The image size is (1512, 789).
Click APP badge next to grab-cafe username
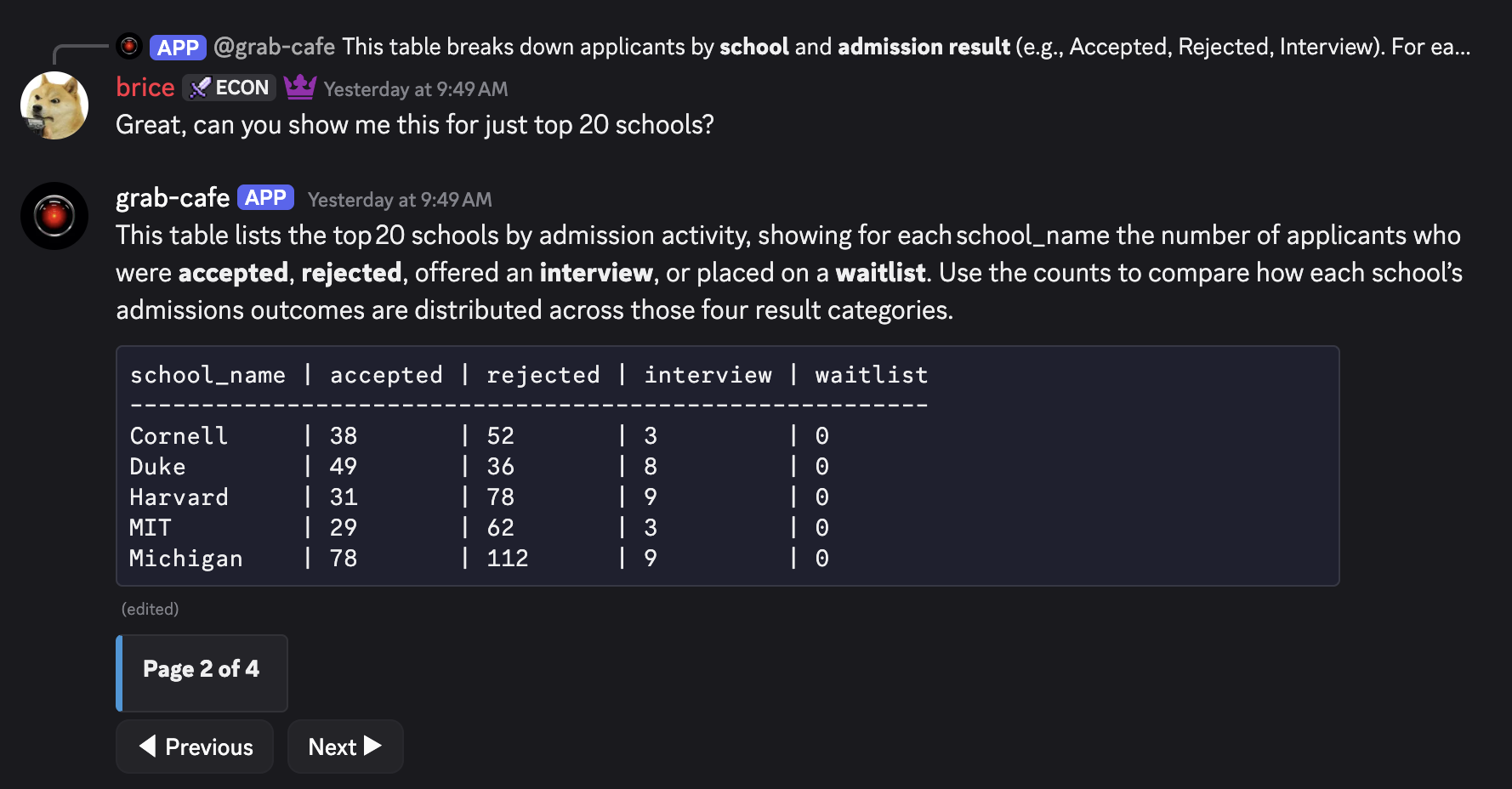pyautogui.click(x=265, y=198)
